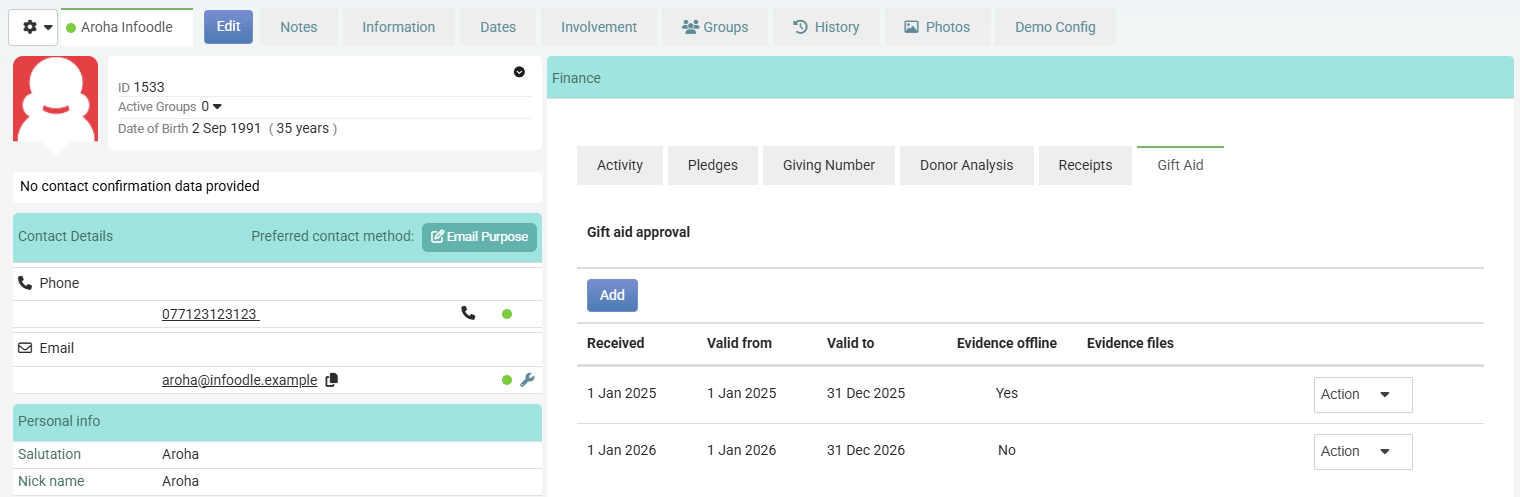Image resolution: width=1520 pixels, height=497 pixels.
Task: Open the Information tab
Action: pos(398,27)
